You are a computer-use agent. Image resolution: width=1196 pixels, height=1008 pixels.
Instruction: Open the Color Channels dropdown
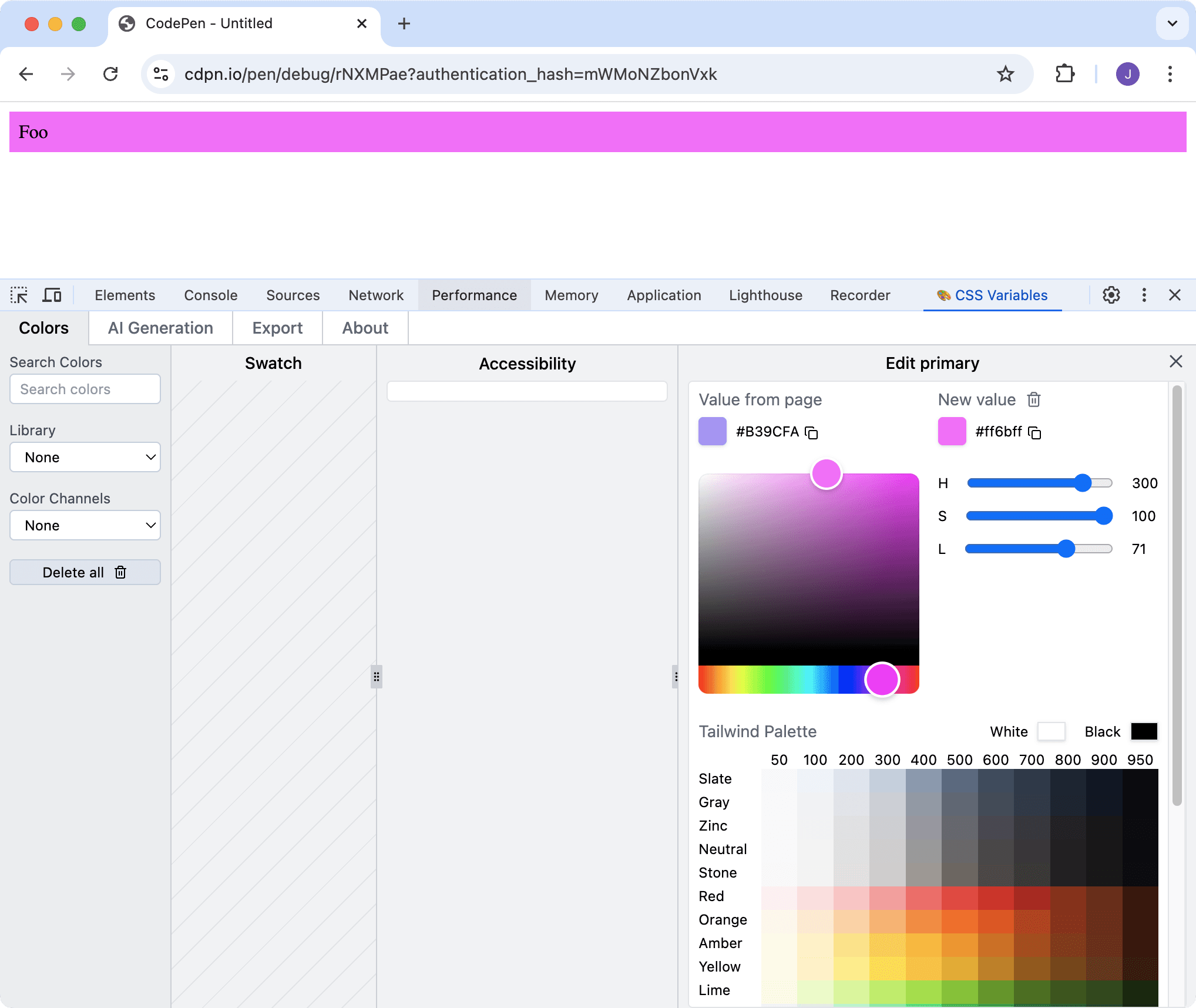[85, 525]
